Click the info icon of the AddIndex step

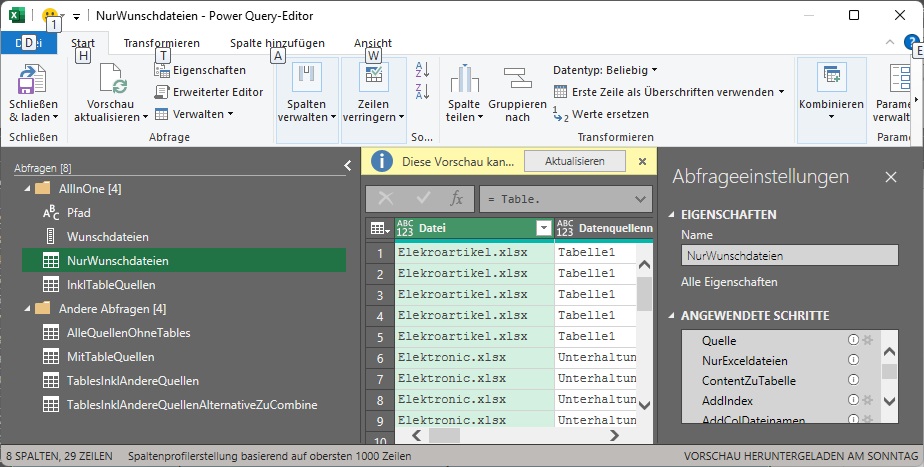[853, 400]
